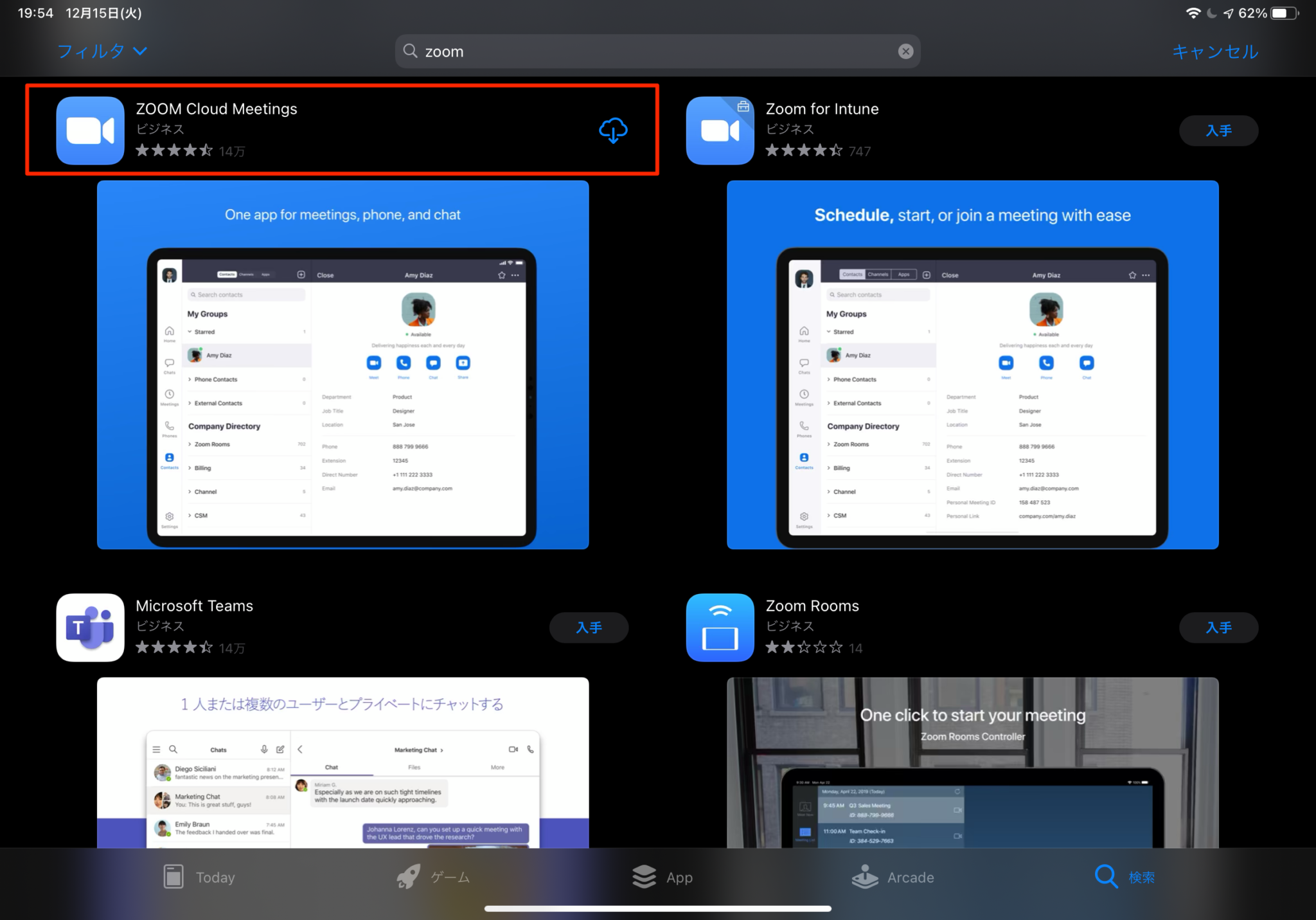
Task: Tap キャンセル to cancel search
Action: coord(1214,51)
